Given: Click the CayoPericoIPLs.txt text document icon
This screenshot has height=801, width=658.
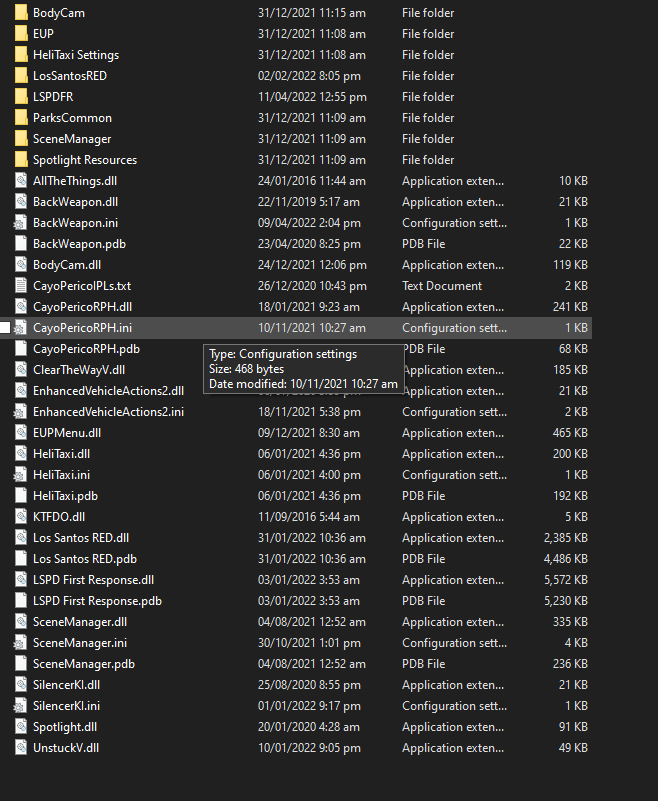Looking at the screenshot, I should point(21,286).
